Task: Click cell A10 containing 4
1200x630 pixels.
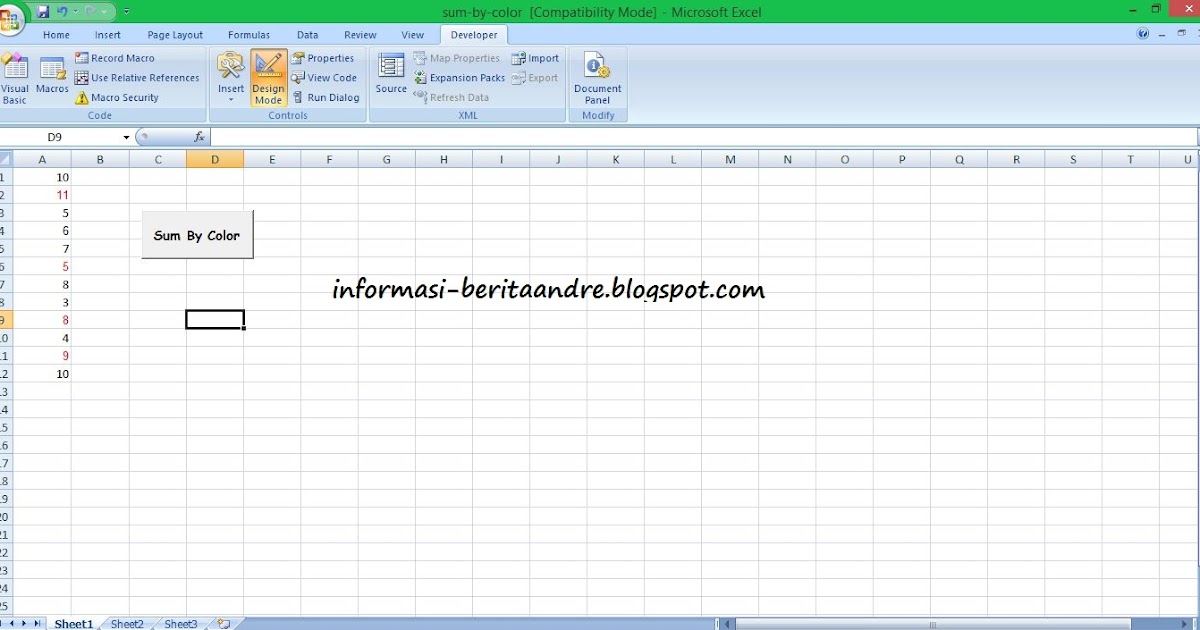Action: [42, 338]
